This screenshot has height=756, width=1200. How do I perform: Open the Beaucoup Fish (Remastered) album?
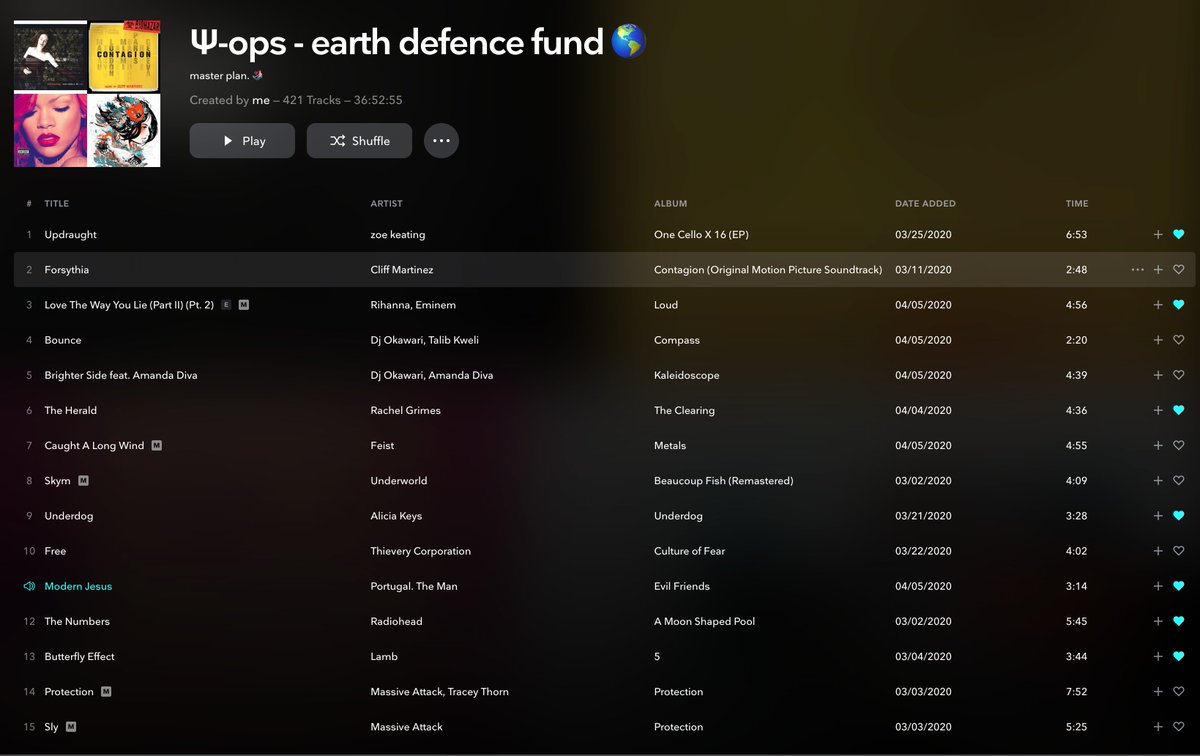click(x=723, y=481)
